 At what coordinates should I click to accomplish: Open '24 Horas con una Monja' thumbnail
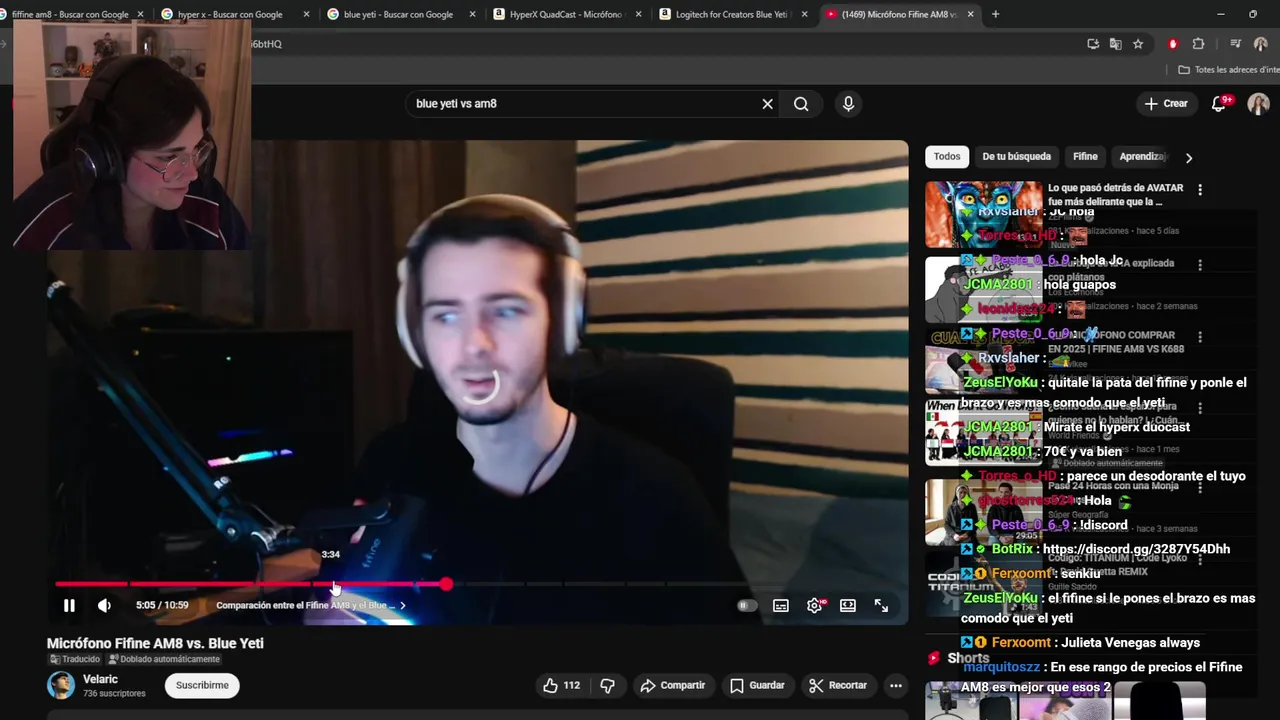pyautogui.click(x=984, y=512)
